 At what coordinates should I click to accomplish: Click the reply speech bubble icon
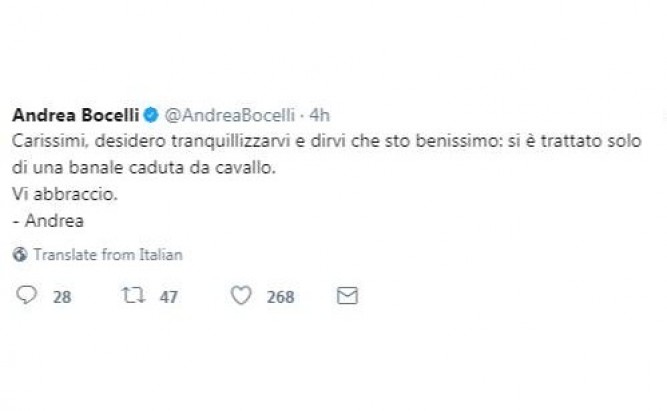pyautogui.click(x=27, y=296)
